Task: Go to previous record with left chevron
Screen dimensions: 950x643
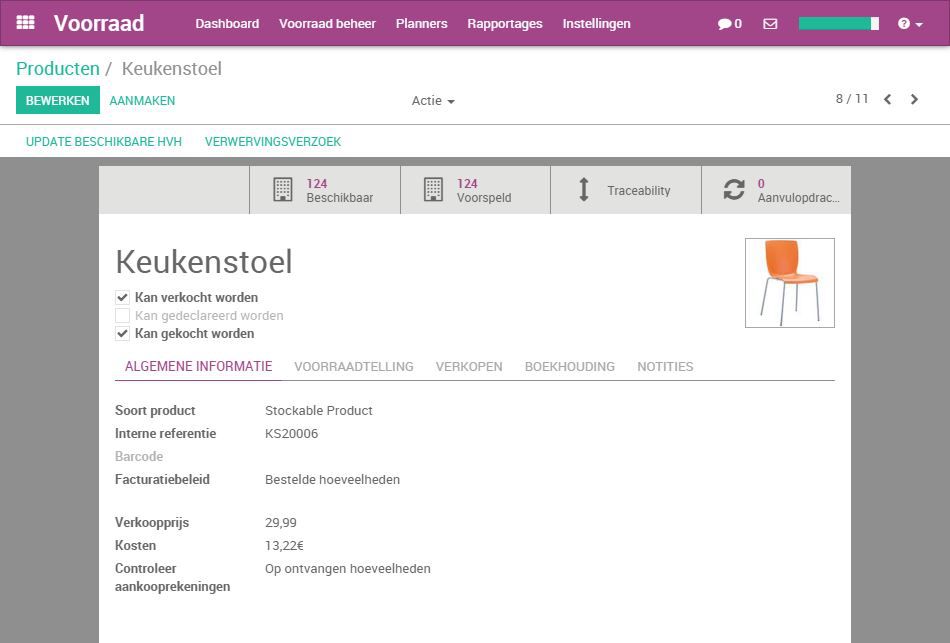Action: pos(886,100)
